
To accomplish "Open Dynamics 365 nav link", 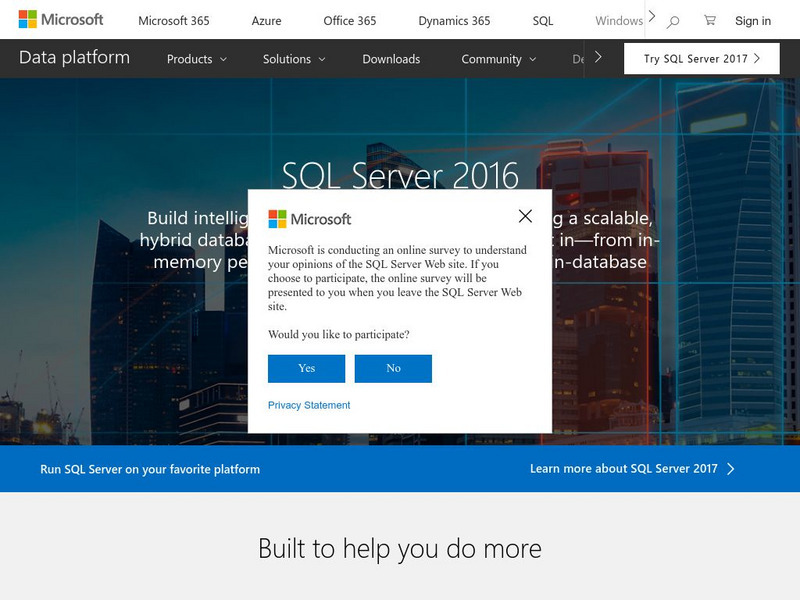I will coord(454,21).
